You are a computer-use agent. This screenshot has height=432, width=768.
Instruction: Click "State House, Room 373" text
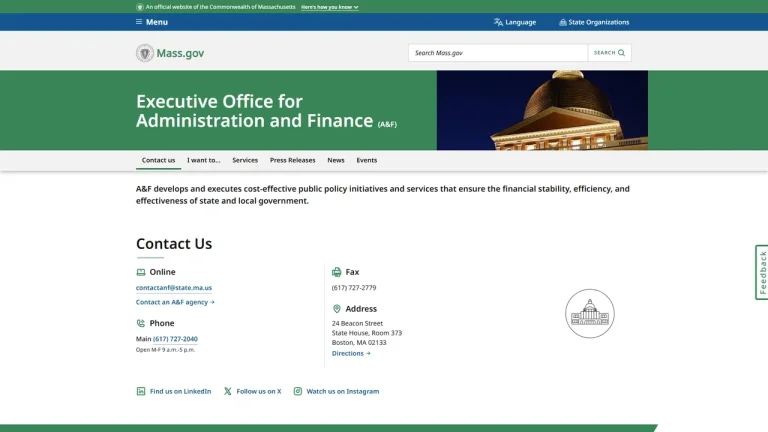[x=367, y=333]
